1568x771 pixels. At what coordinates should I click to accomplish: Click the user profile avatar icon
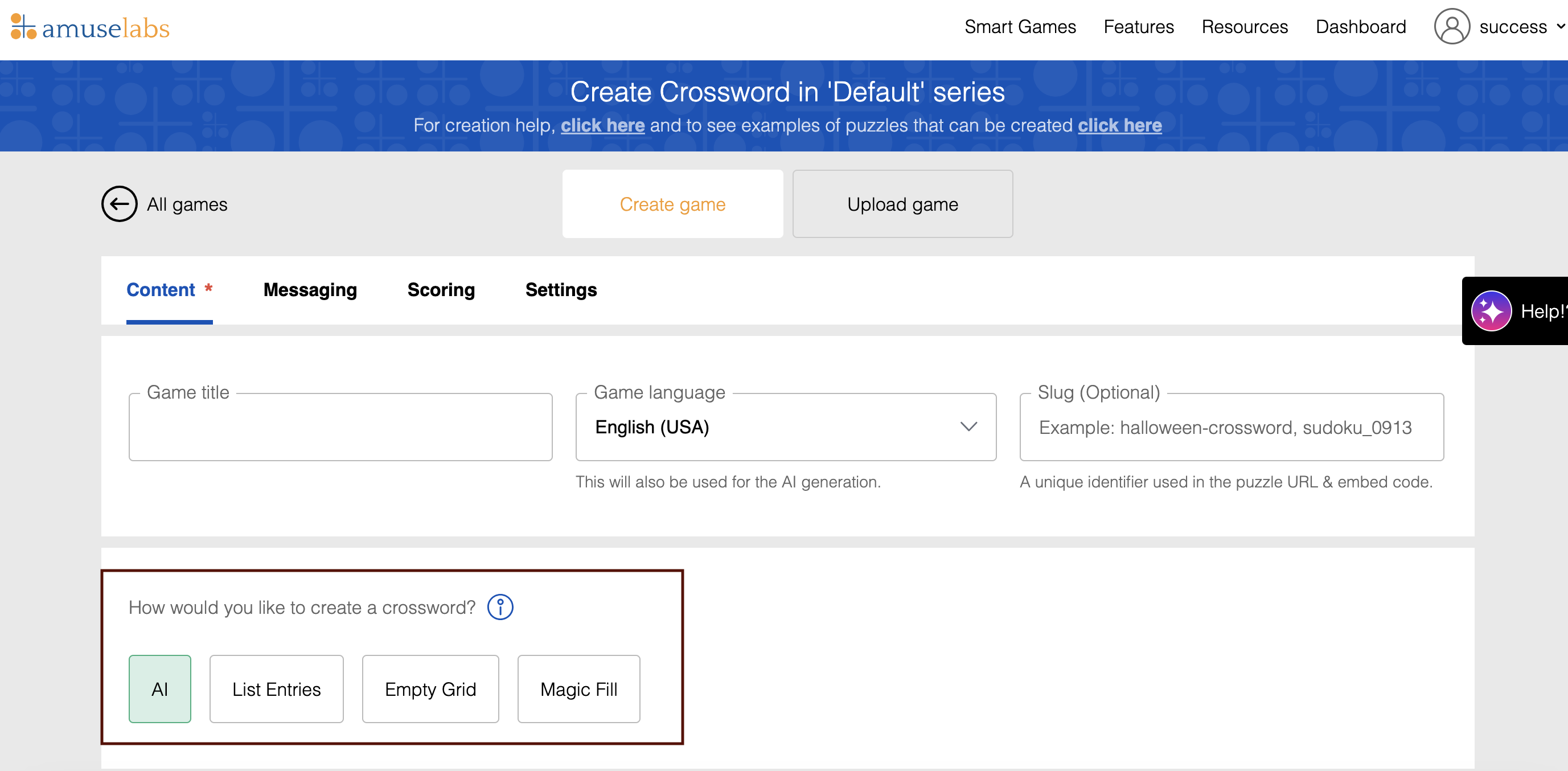point(1452,27)
